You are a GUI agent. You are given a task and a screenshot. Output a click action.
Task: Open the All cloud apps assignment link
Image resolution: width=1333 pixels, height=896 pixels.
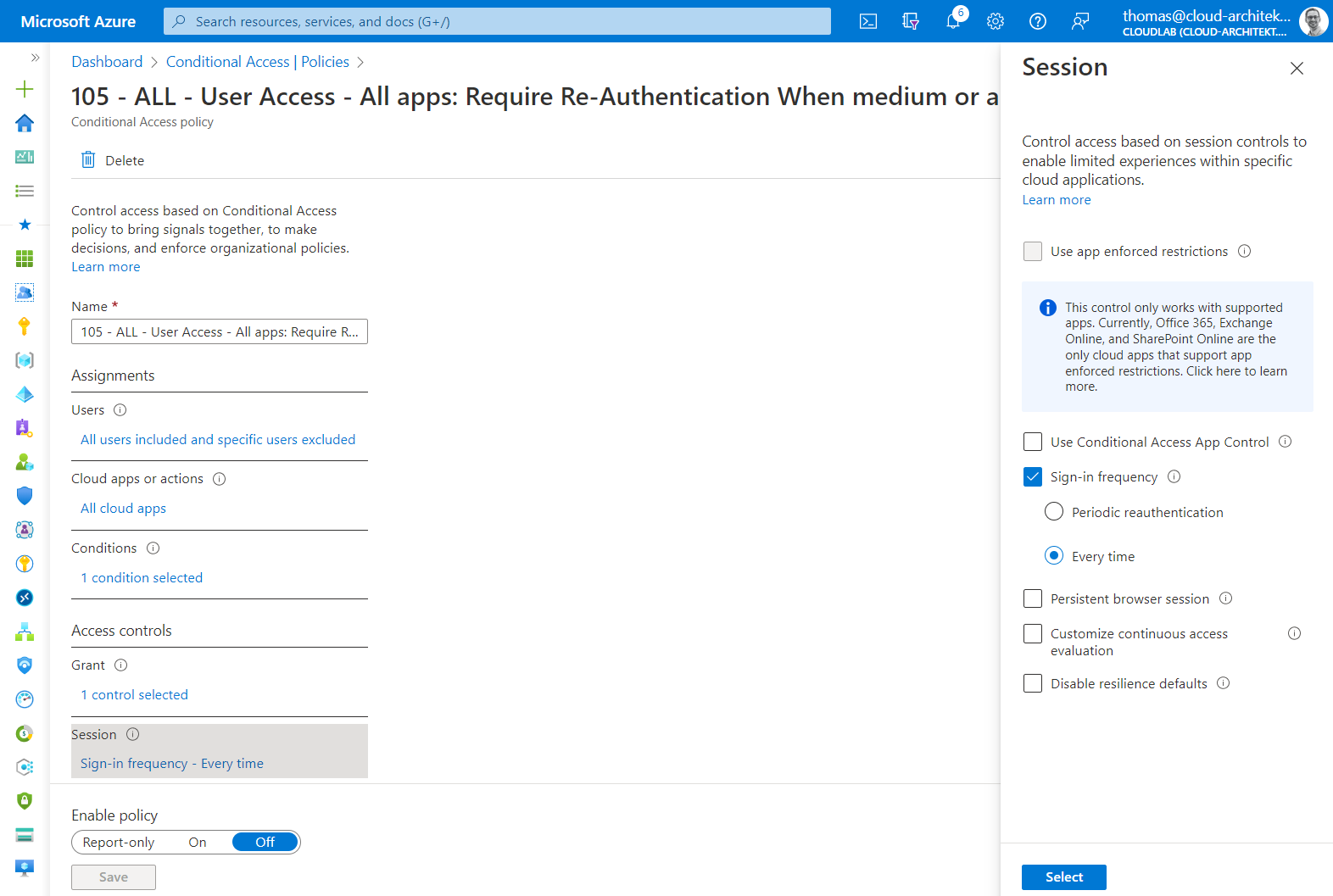[x=123, y=508]
